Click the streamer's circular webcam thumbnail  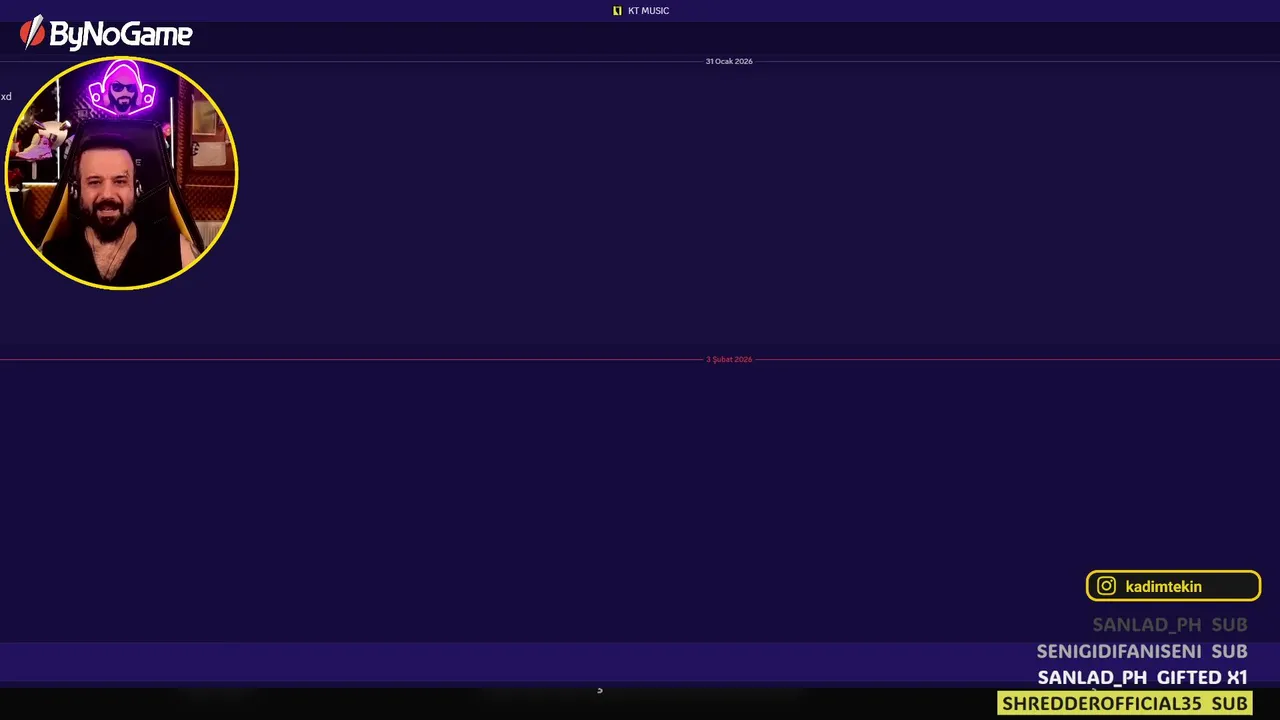click(121, 174)
